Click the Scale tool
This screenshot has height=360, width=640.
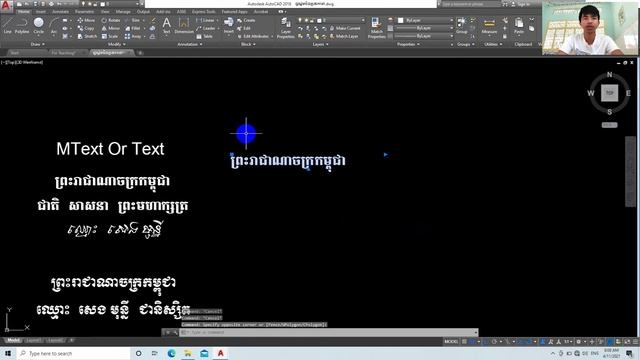coord(110,36)
